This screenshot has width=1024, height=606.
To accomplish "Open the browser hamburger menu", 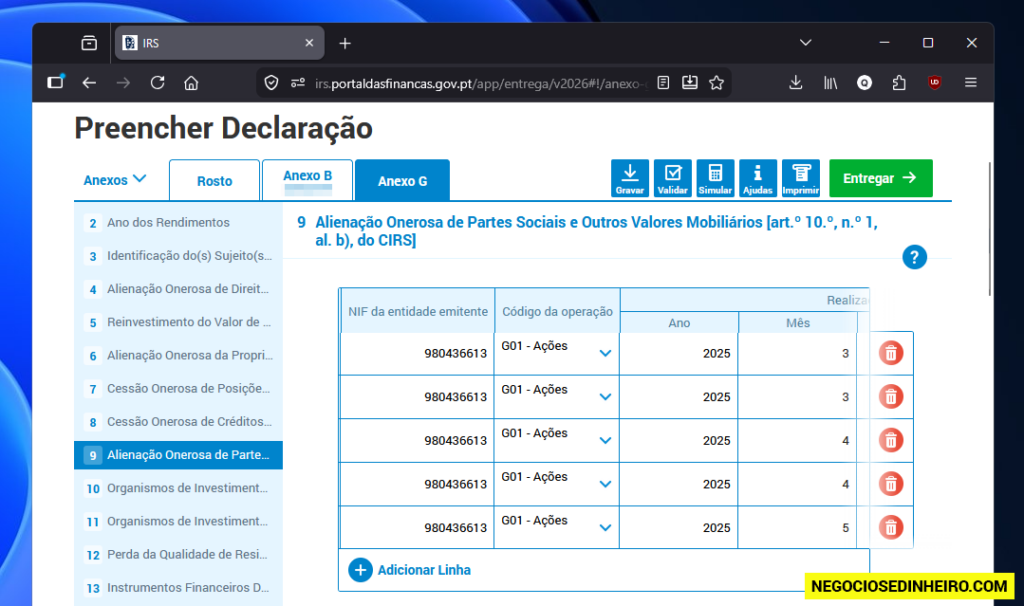I will pos(970,83).
